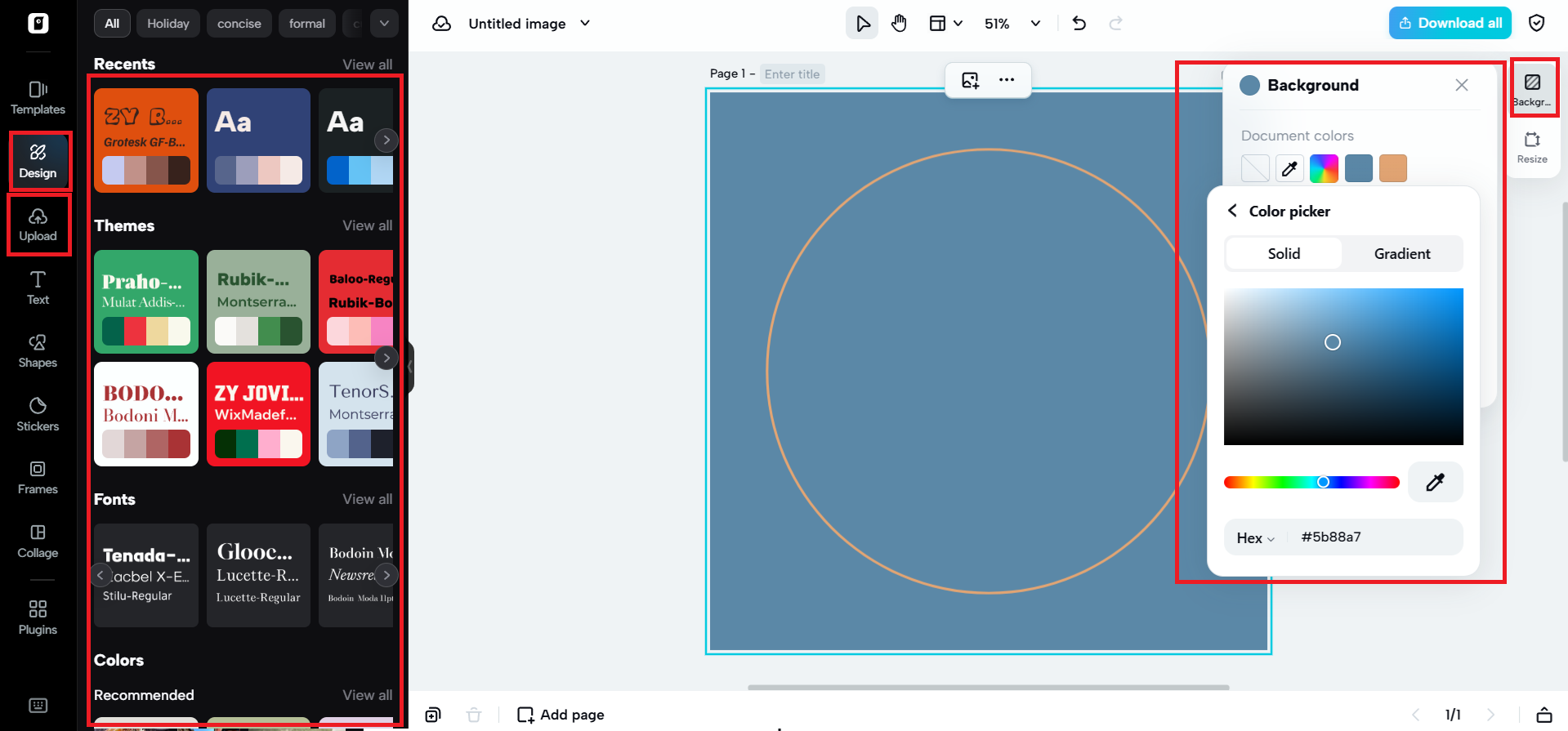This screenshot has width=1568, height=731.
Task: Show previous Fonts with left arrow
Action: [x=101, y=575]
